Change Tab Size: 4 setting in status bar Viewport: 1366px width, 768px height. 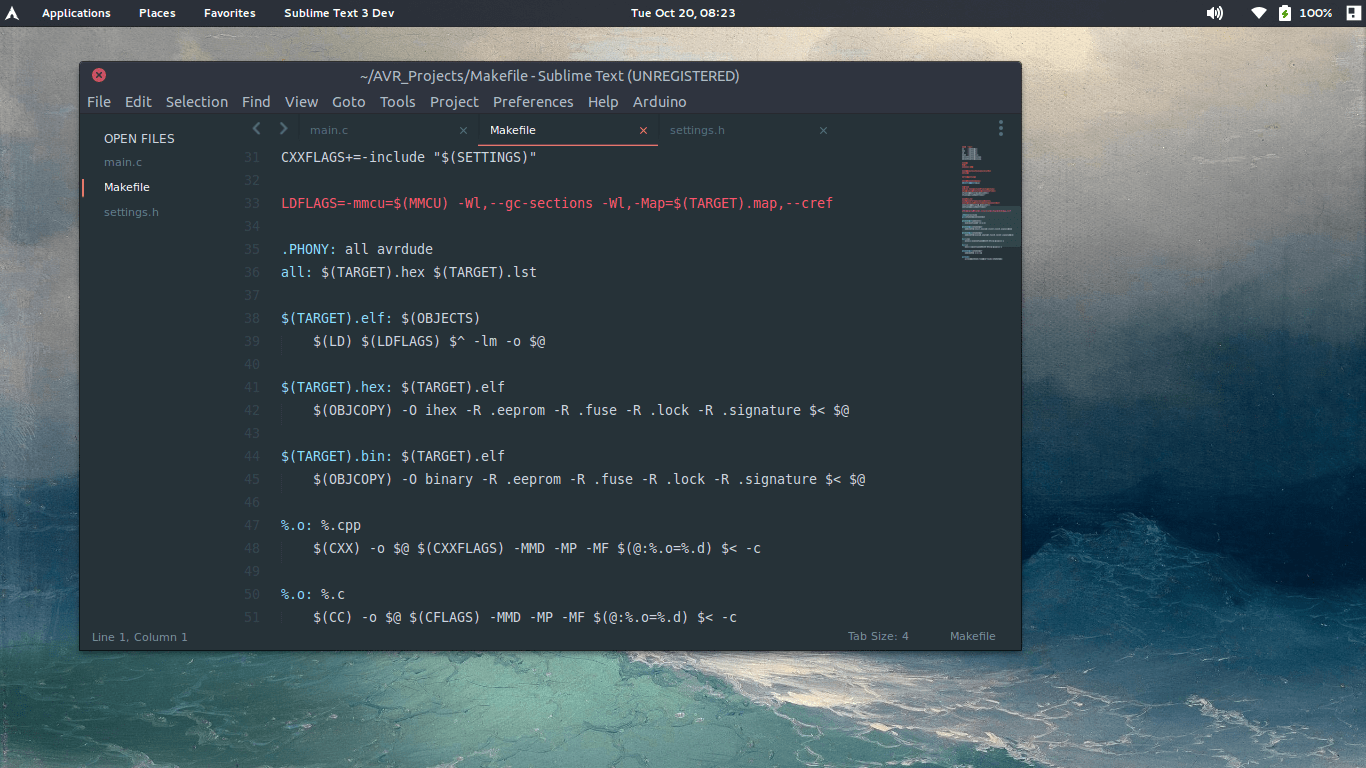click(x=878, y=636)
